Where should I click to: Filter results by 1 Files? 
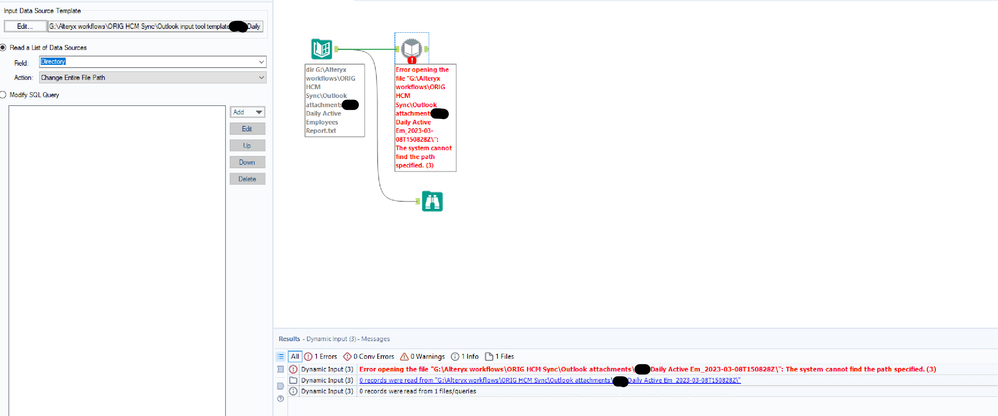point(500,356)
